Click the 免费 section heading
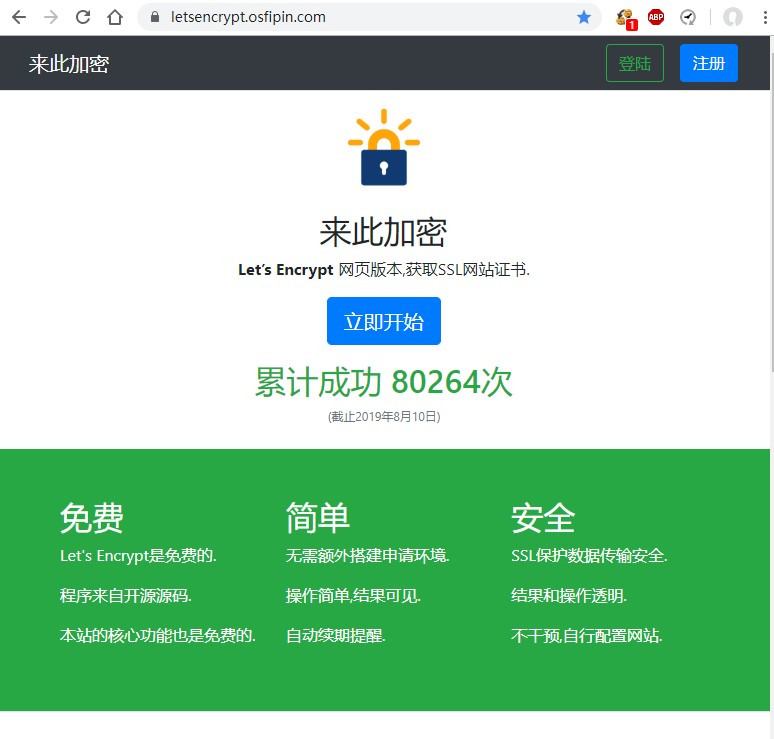Screen dimensions: 774x739 92,518
